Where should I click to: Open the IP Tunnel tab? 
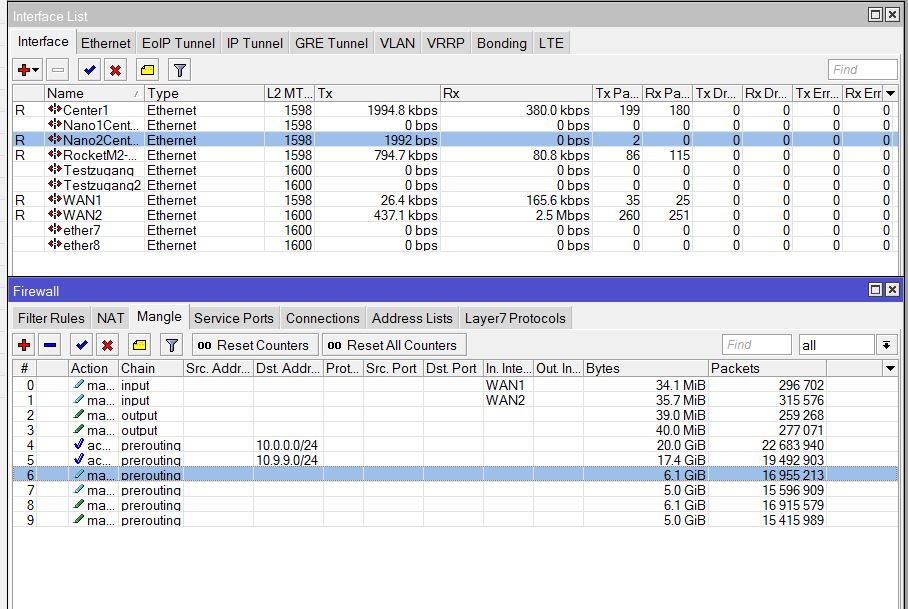click(x=255, y=43)
